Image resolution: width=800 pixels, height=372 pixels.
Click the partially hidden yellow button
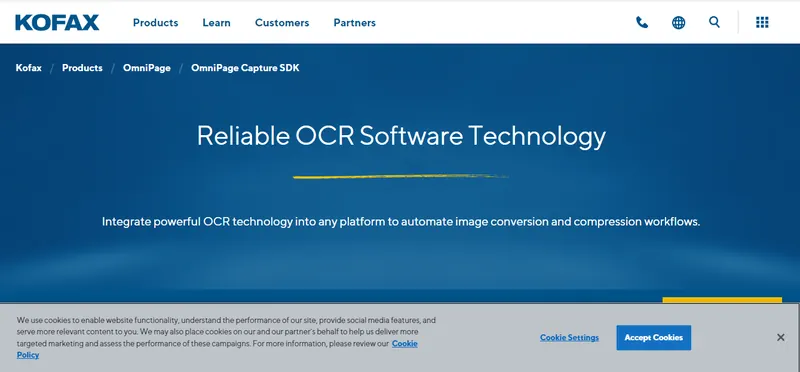(x=722, y=300)
